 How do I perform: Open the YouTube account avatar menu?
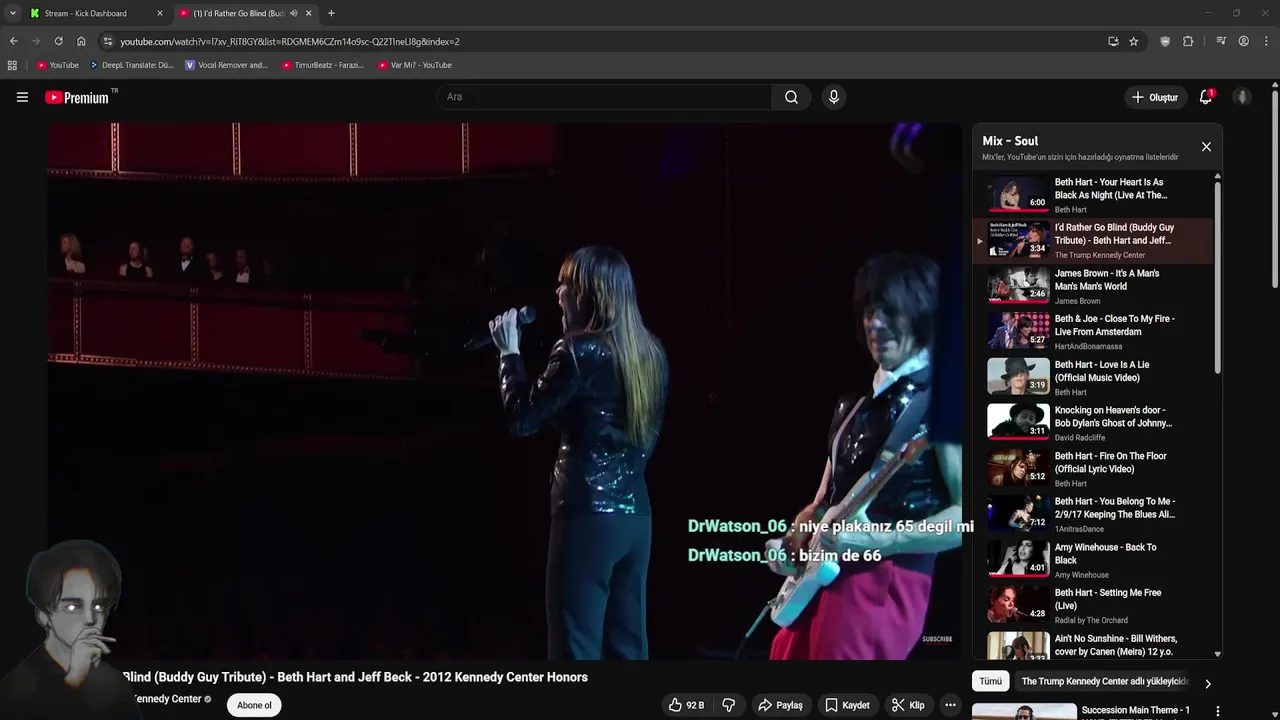coord(1242,97)
